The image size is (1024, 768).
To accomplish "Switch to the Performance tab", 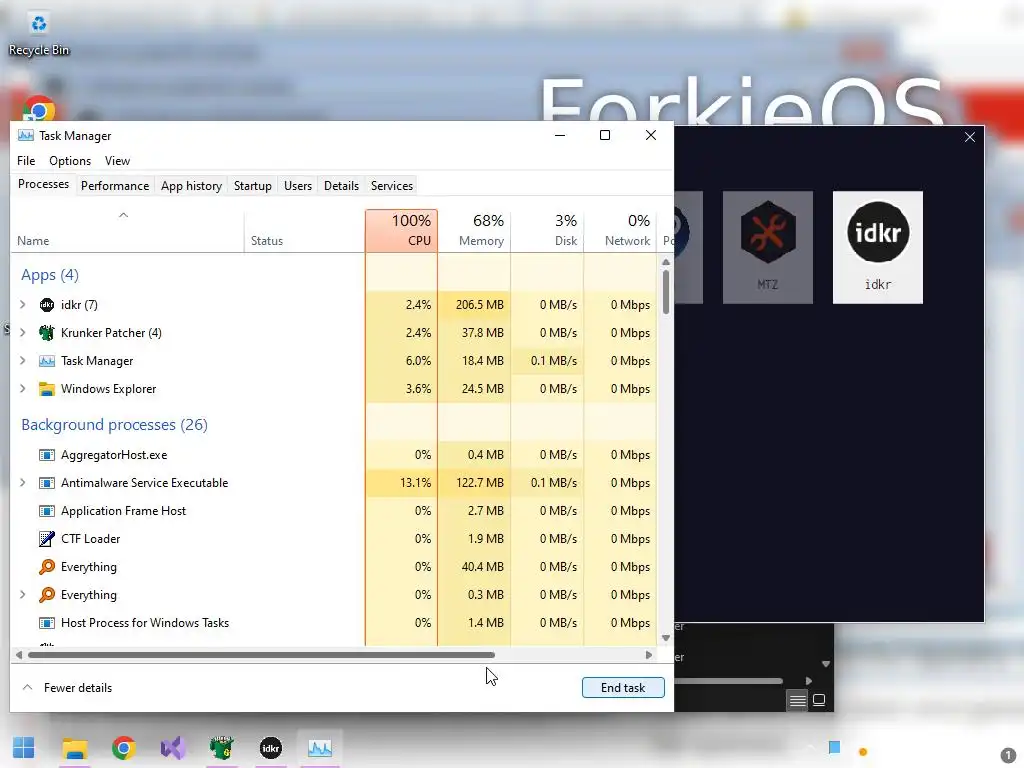I will pyautogui.click(x=115, y=186).
